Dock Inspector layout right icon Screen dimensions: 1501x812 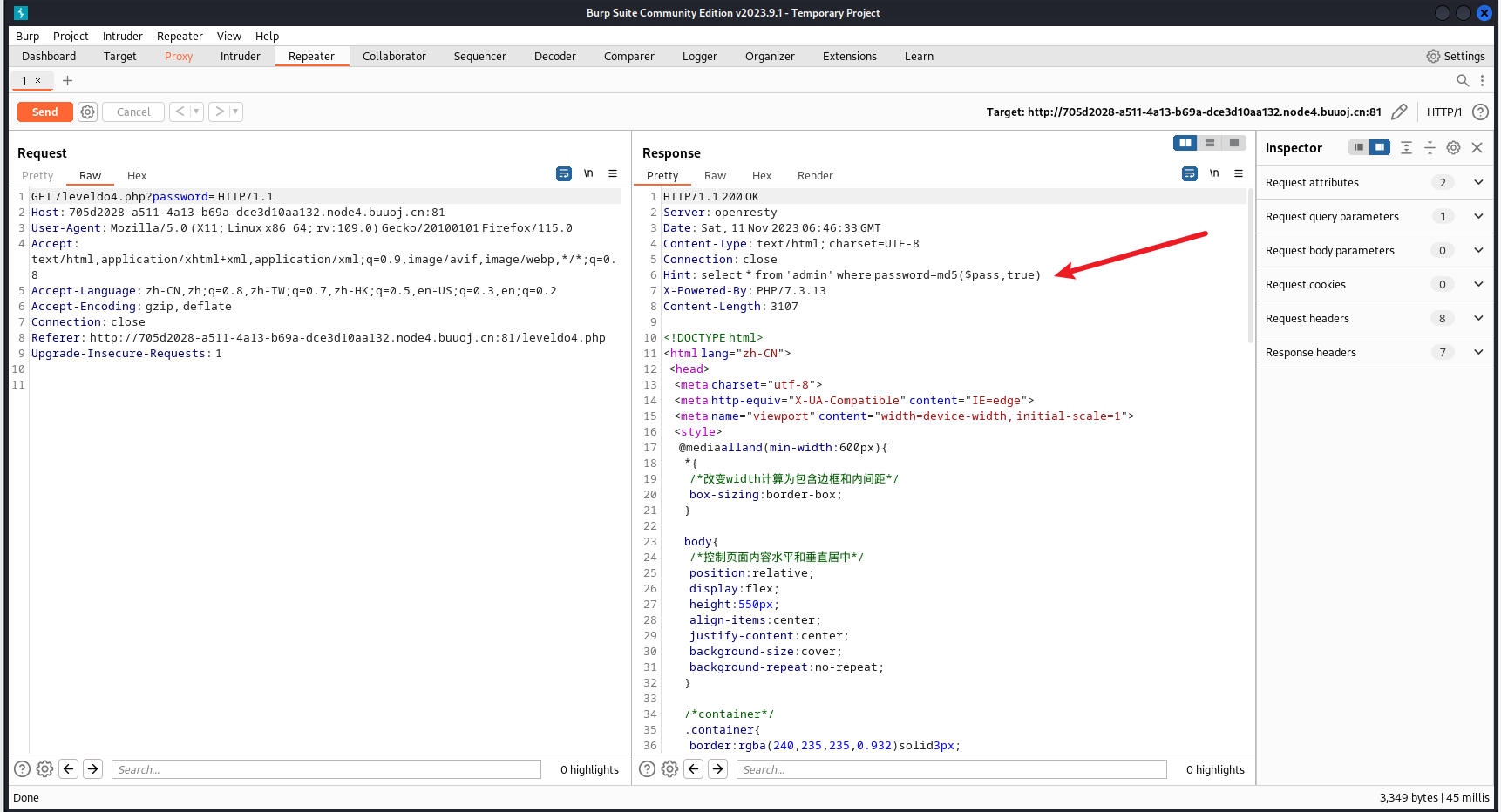click(x=1380, y=147)
